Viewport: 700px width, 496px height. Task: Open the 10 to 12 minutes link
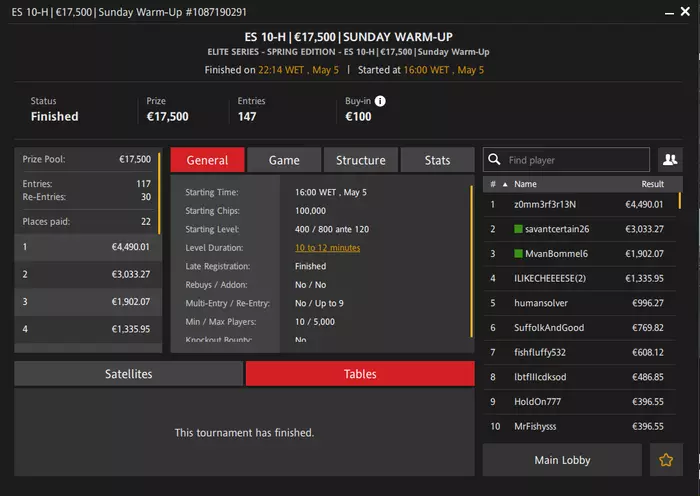[327, 248]
